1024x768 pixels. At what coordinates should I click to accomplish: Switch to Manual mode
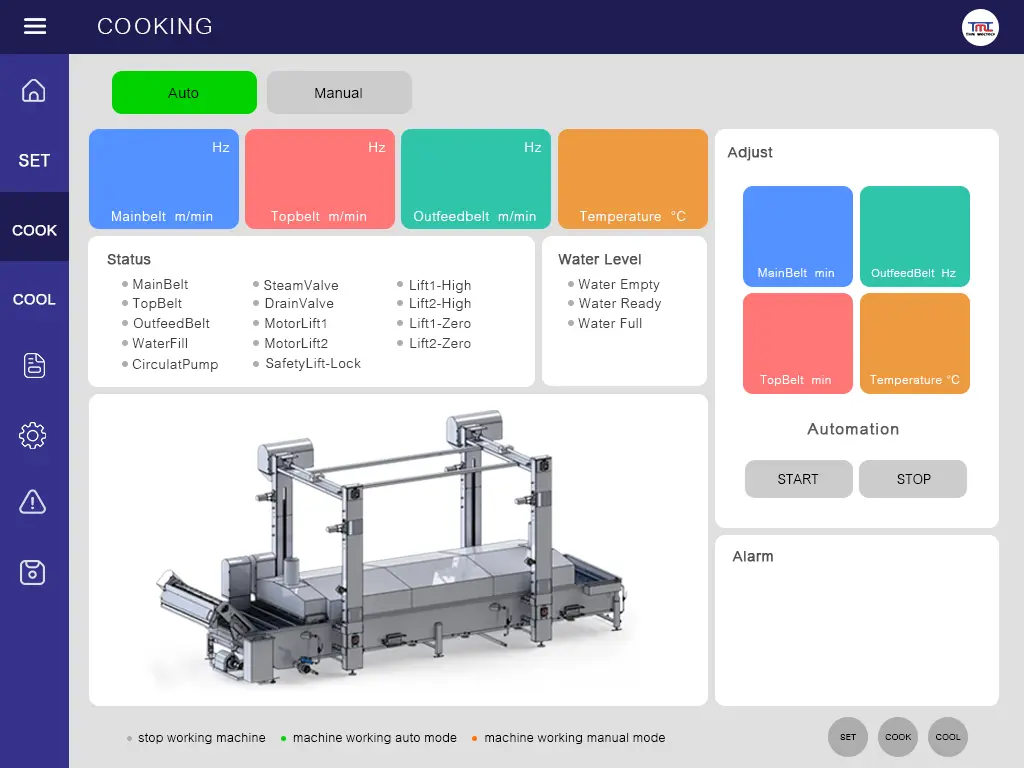click(x=339, y=93)
